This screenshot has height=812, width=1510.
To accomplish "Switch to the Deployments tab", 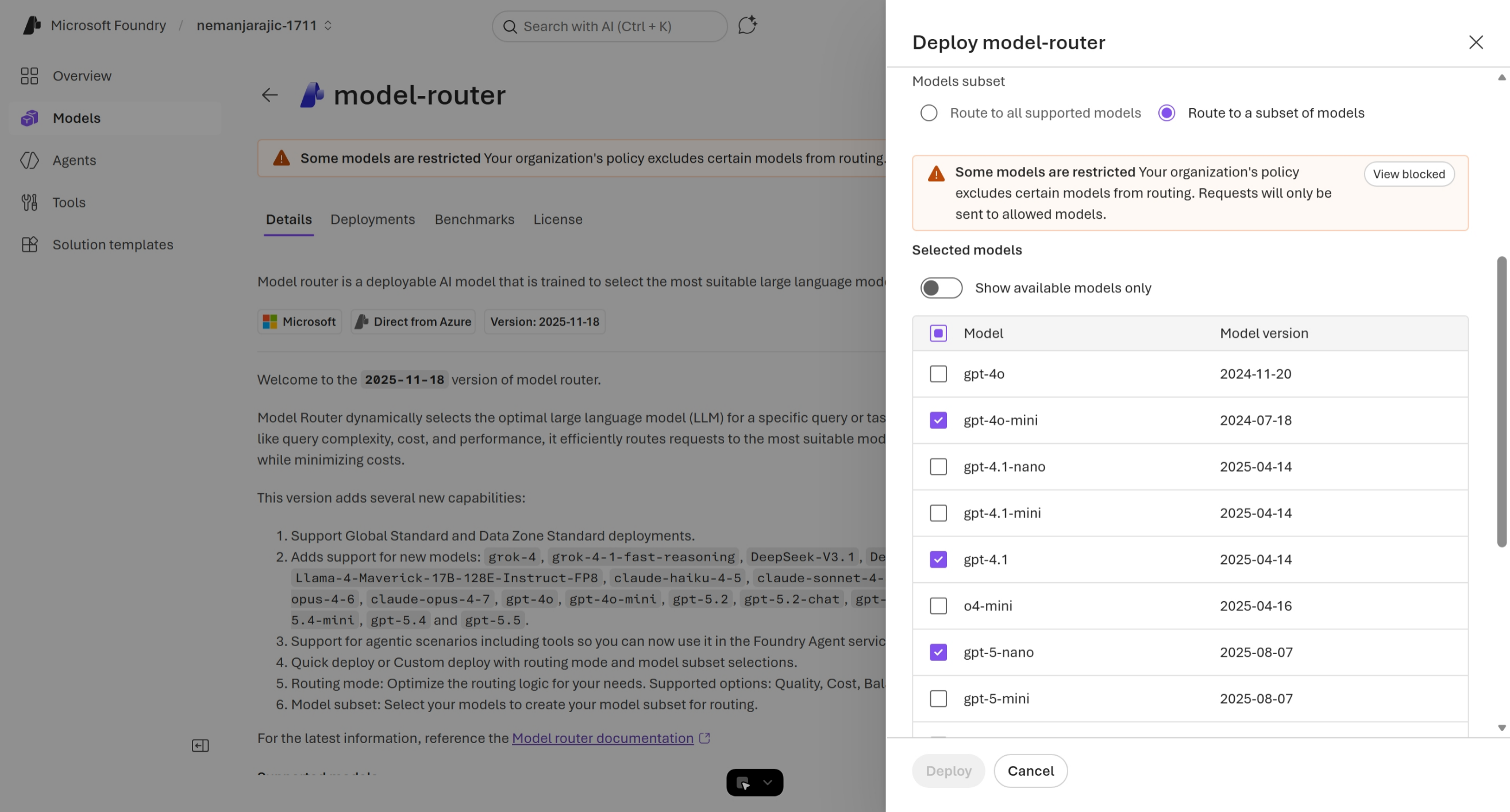I will pos(373,220).
